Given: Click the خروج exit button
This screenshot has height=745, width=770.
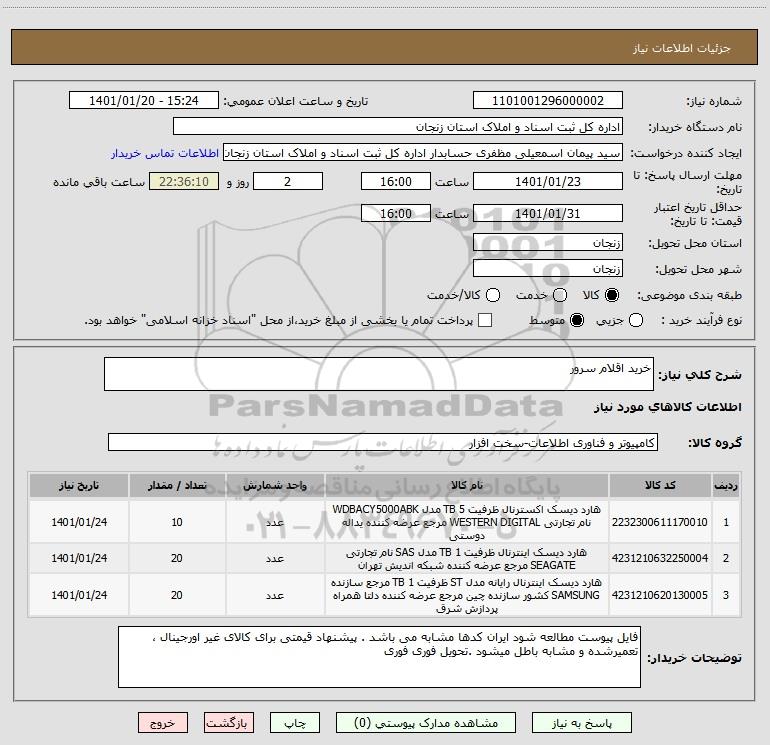Looking at the screenshot, I should 163,723.
